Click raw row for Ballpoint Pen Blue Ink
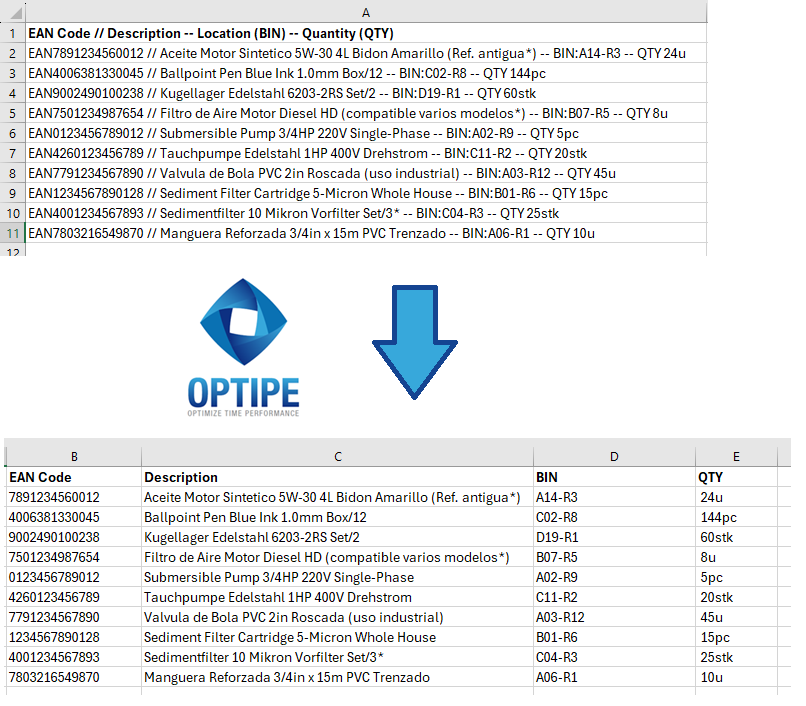806x706 pixels. (366, 74)
